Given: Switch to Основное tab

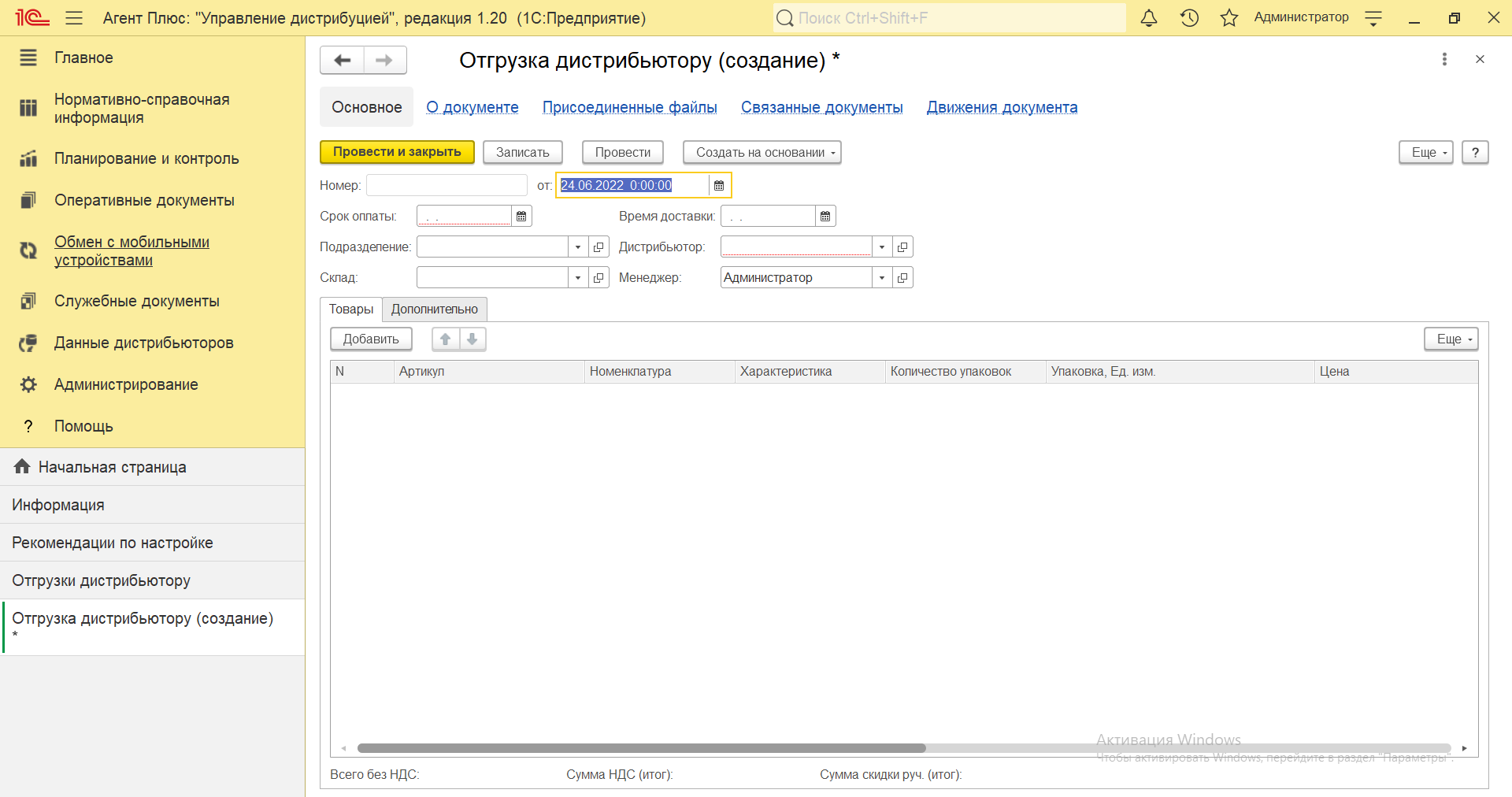Looking at the screenshot, I should 366,107.
